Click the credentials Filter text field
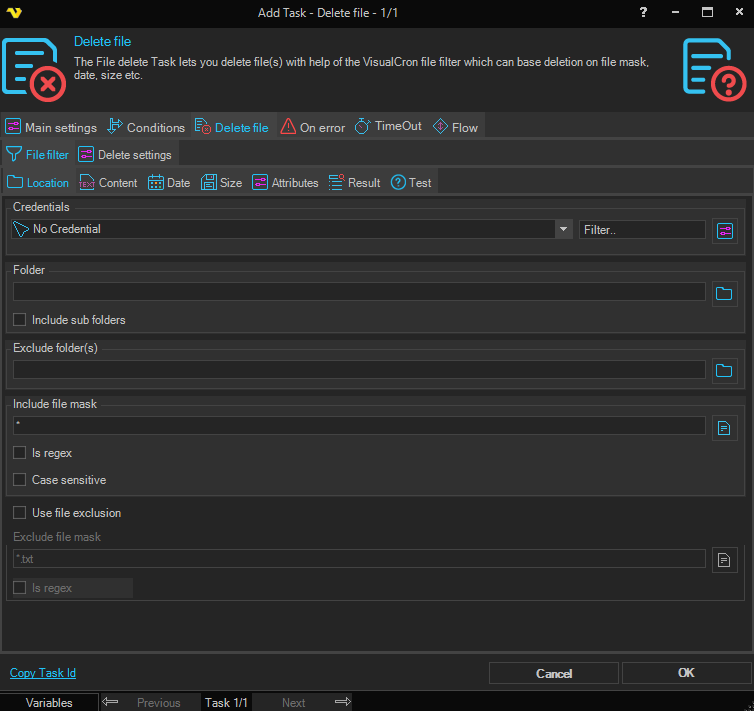Viewport: 754px width, 711px height. pyautogui.click(x=642, y=230)
